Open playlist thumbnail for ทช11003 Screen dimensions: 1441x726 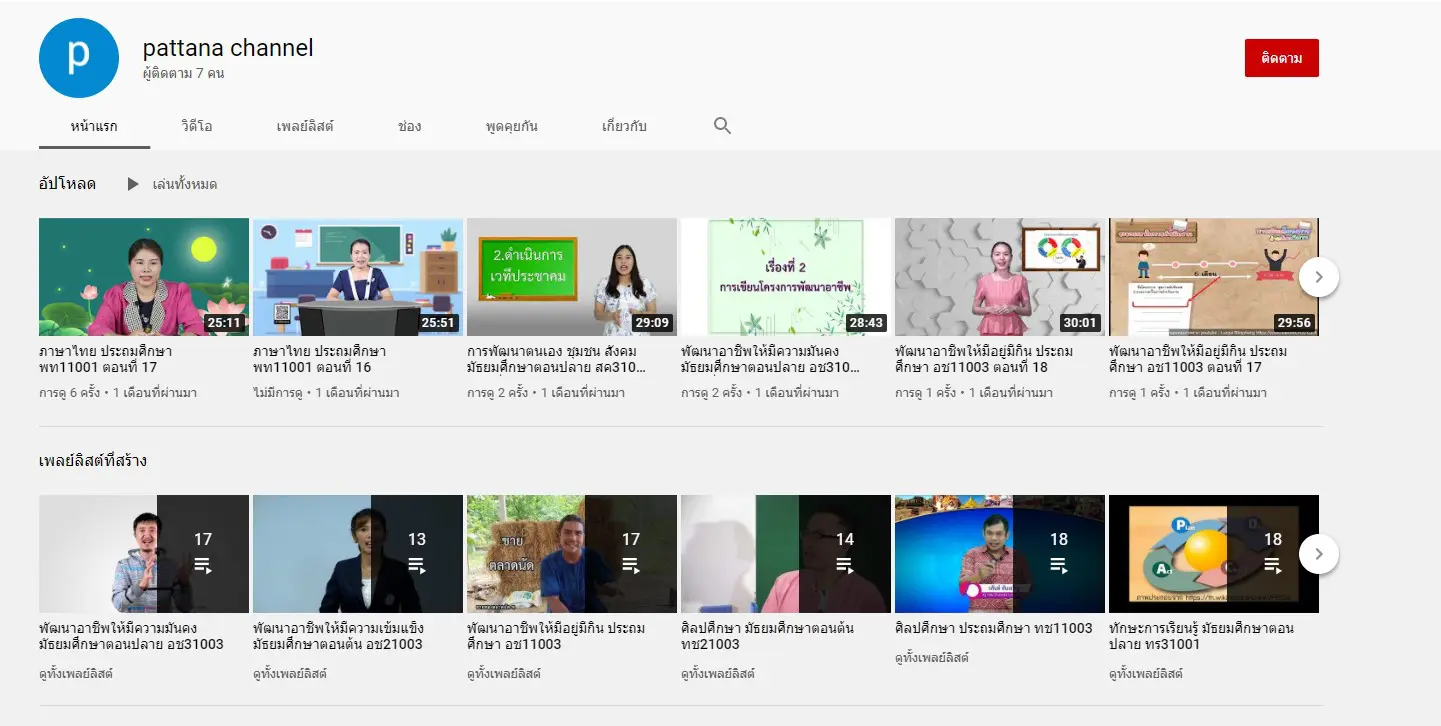(x=1000, y=553)
